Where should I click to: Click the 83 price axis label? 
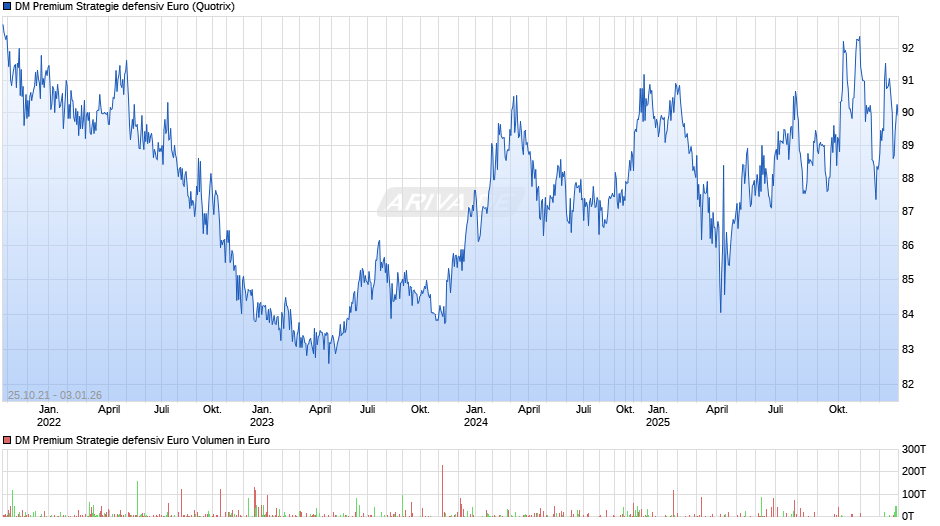pyautogui.click(x=908, y=350)
